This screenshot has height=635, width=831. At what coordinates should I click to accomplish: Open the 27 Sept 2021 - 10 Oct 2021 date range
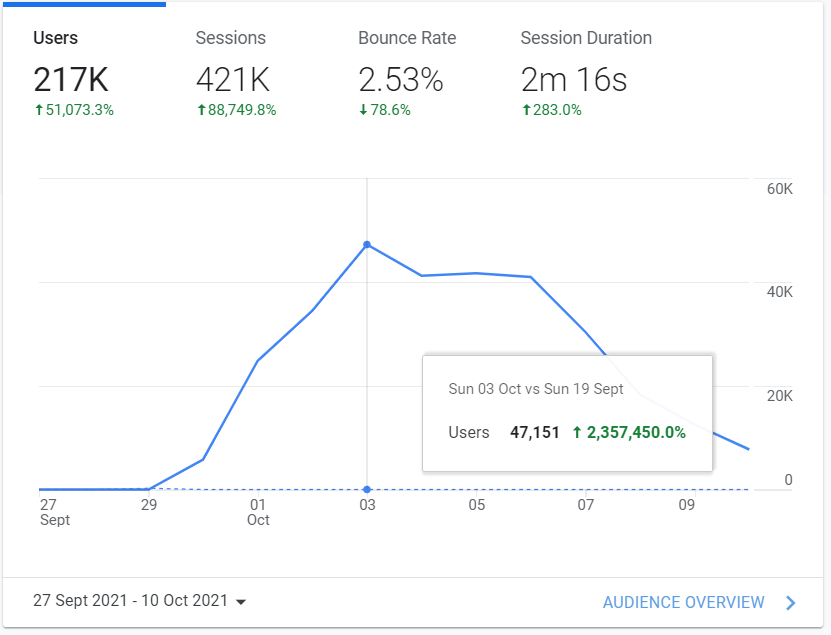[x=130, y=602]
